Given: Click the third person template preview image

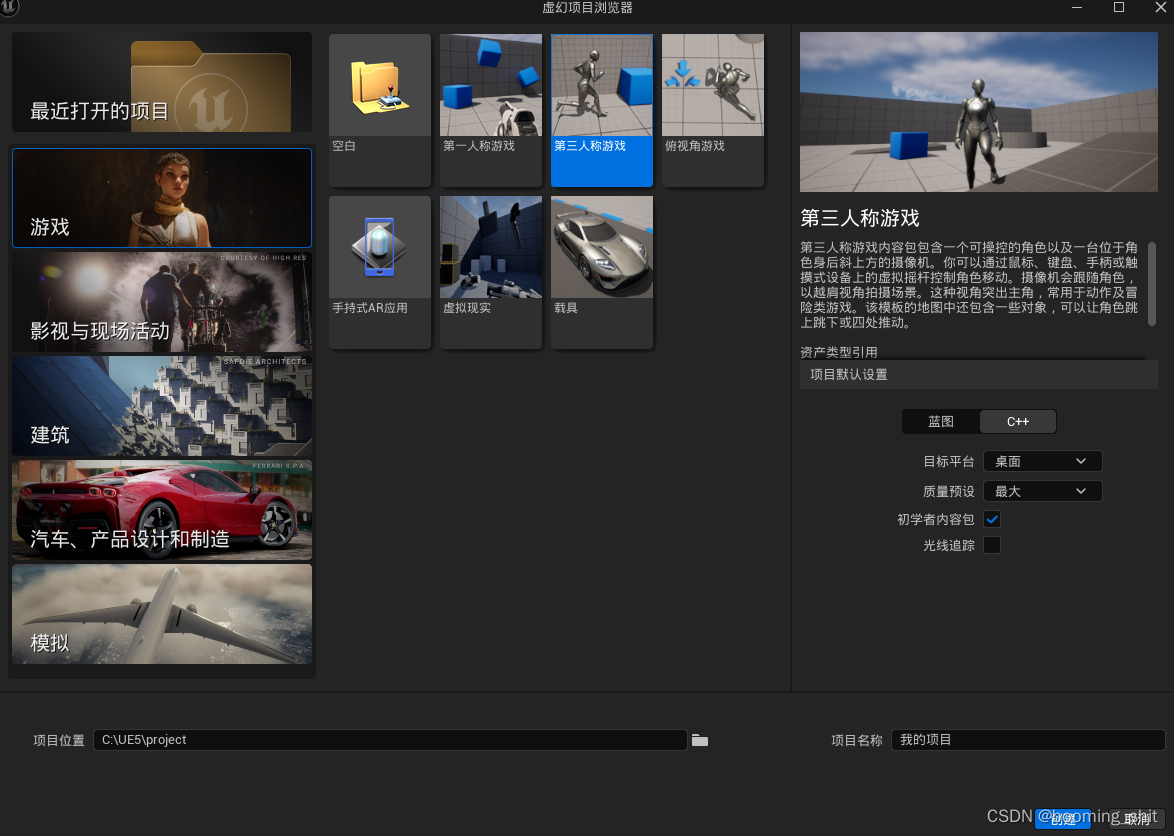Looking at the screenshot, I should 979,112.
